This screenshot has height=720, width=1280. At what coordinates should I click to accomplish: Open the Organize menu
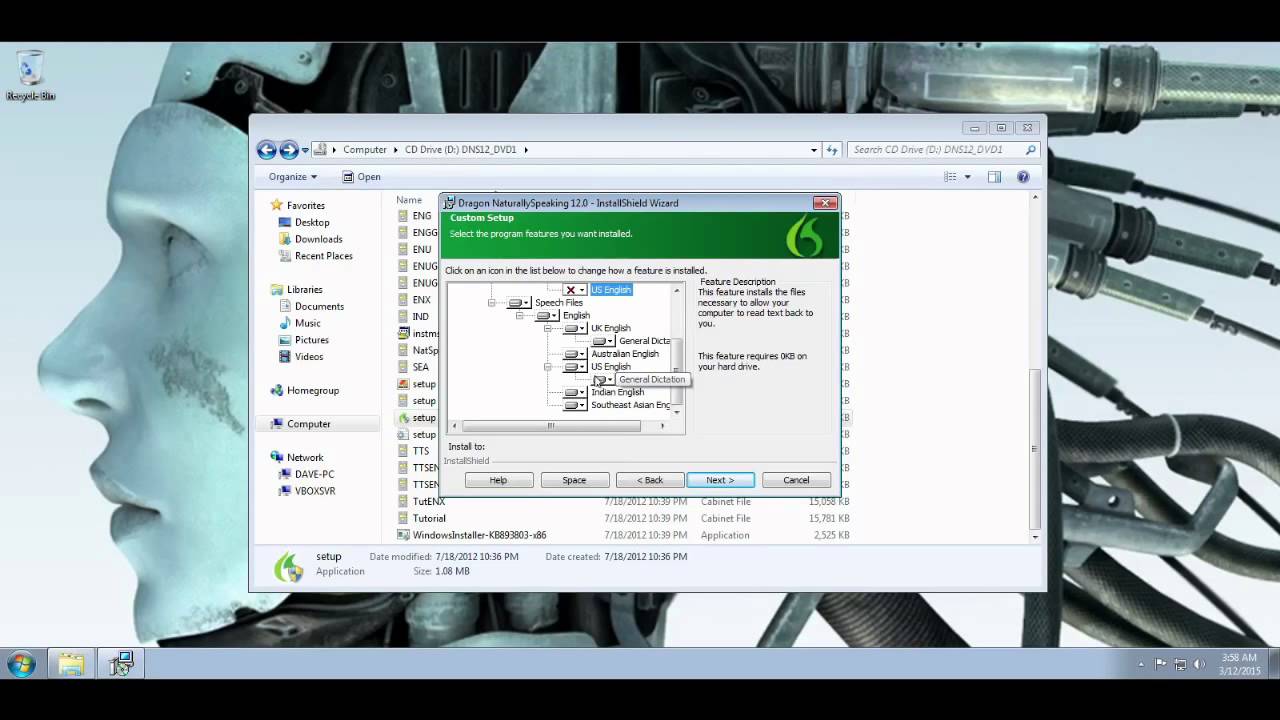pyautogui.click(x=292, y=177)
